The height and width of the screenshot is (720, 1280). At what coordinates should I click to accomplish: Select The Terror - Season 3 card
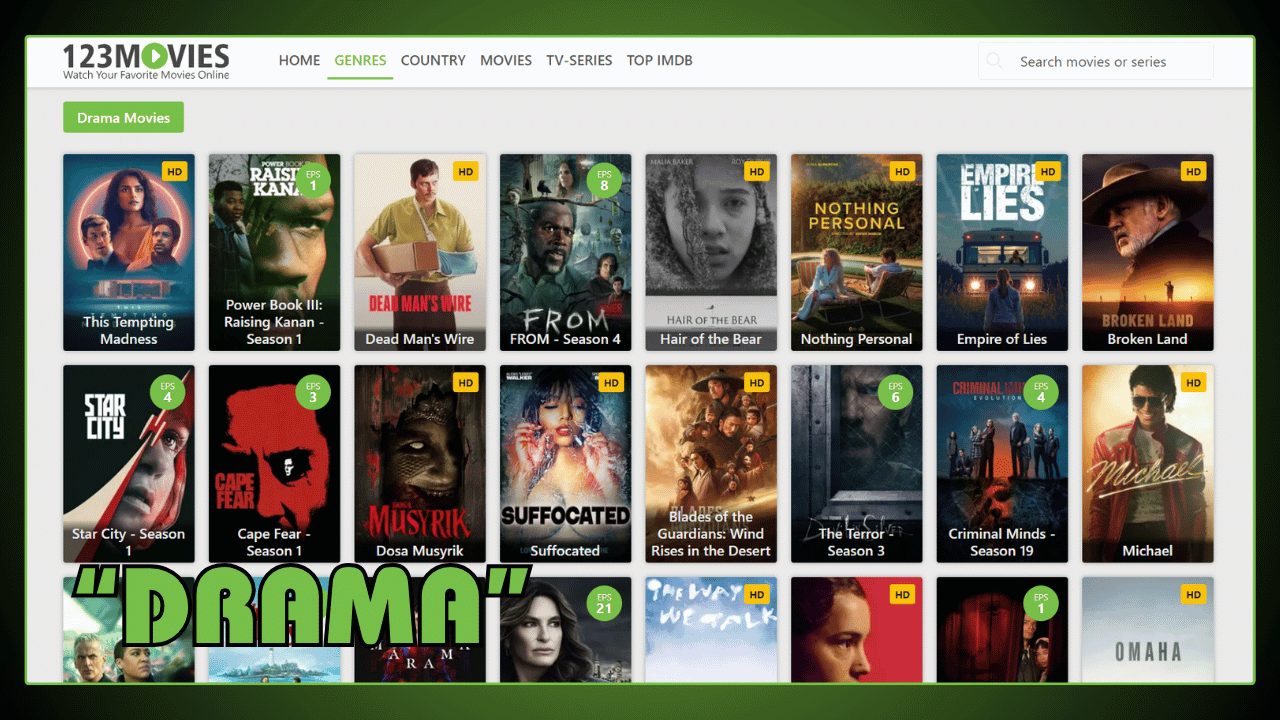tap(856, 463)
